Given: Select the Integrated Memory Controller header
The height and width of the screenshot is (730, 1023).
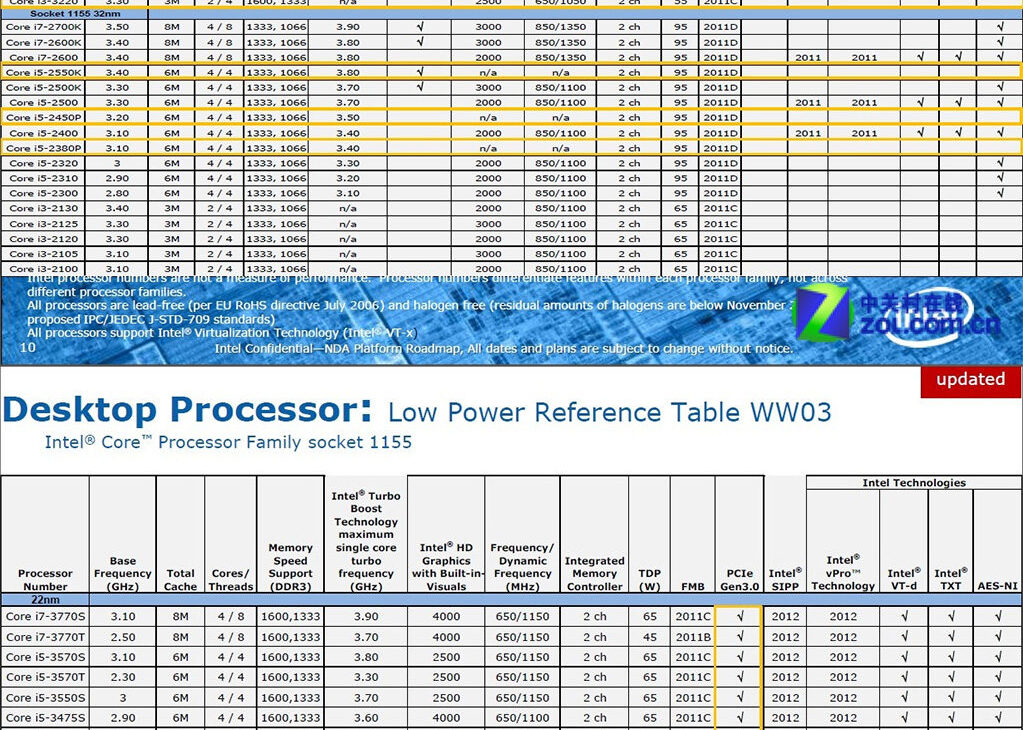Looking at the screenshot, I should click(594, 573).
